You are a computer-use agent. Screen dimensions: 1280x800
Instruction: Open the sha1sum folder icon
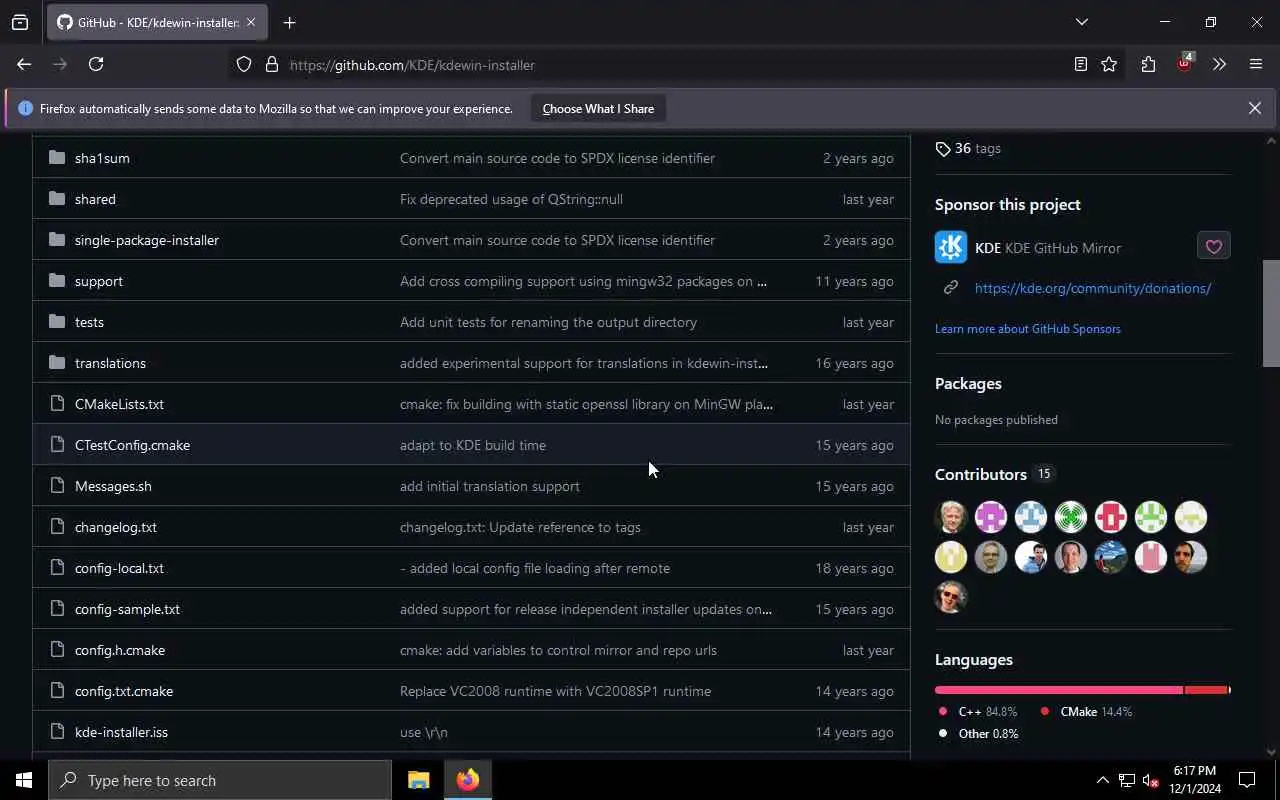[x=57, y=158]
